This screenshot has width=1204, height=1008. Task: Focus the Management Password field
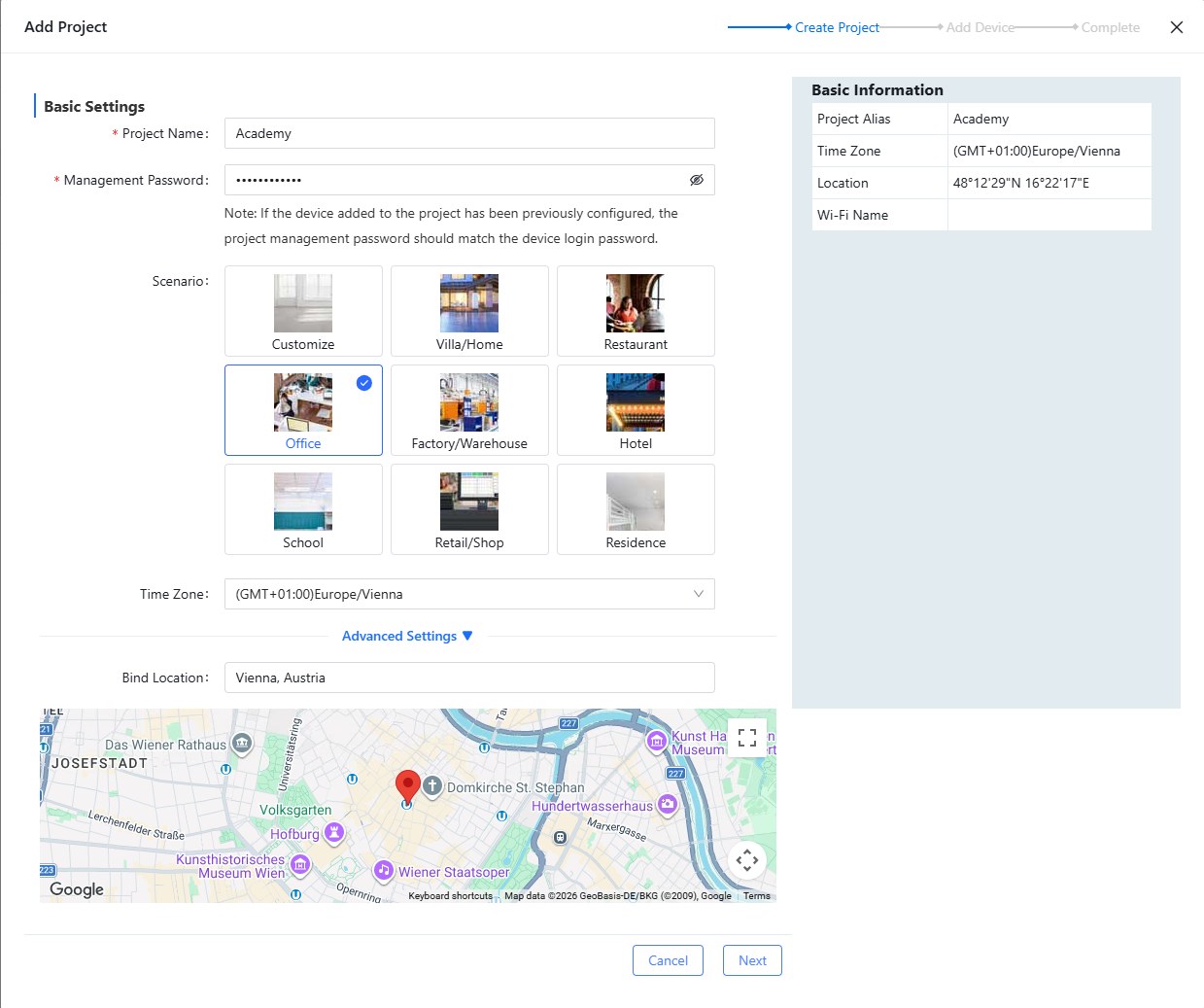[x=469, y=180]
